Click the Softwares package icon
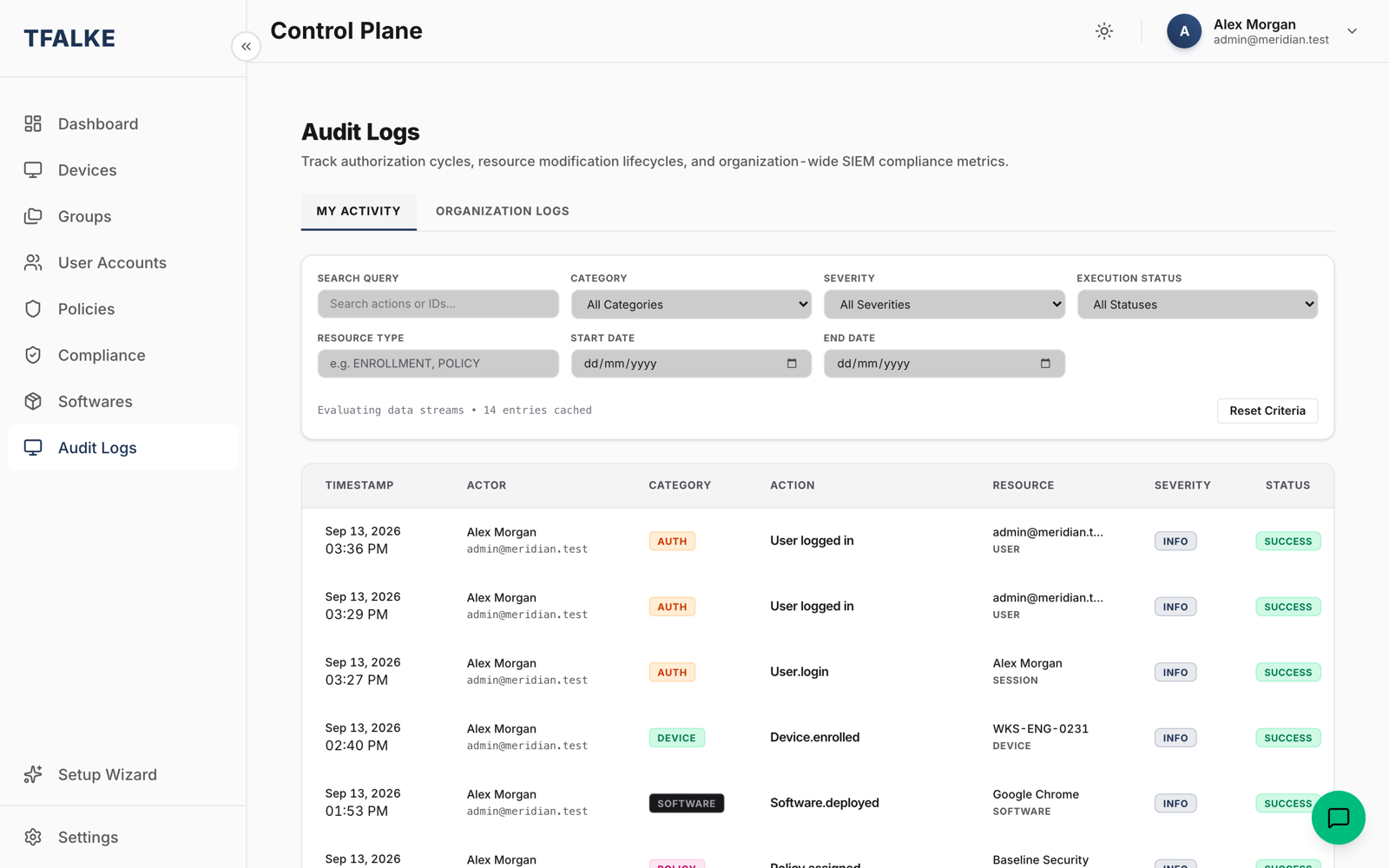1389x868 pixels. point(33,401)
